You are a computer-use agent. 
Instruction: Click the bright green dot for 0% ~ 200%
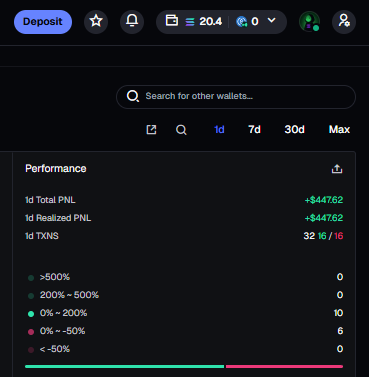click(x=31, y=314)
